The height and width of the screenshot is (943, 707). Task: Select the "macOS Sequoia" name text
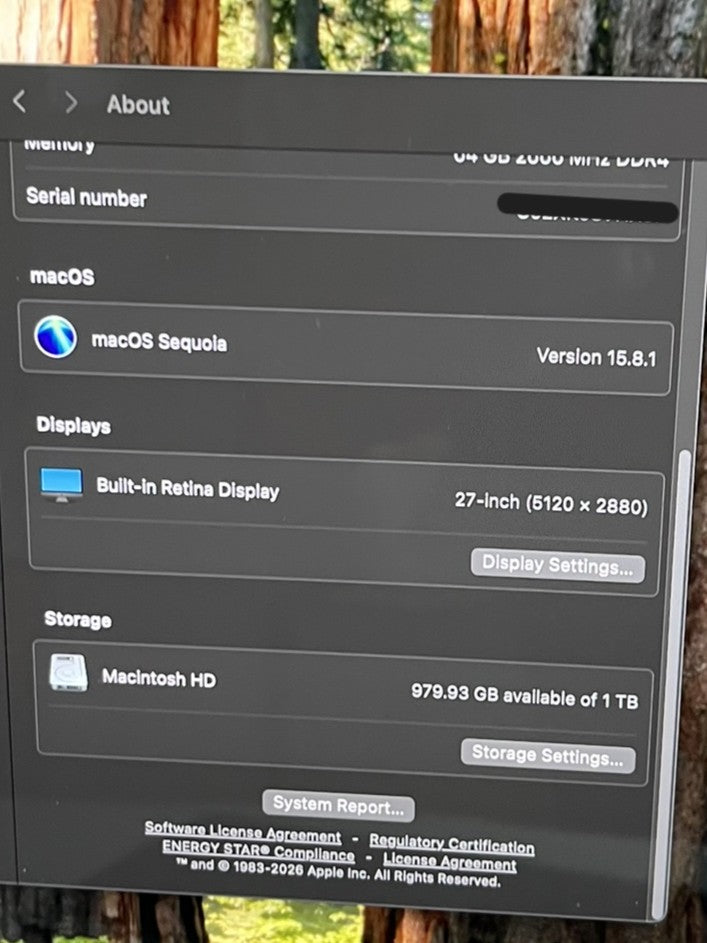(159, 341)
